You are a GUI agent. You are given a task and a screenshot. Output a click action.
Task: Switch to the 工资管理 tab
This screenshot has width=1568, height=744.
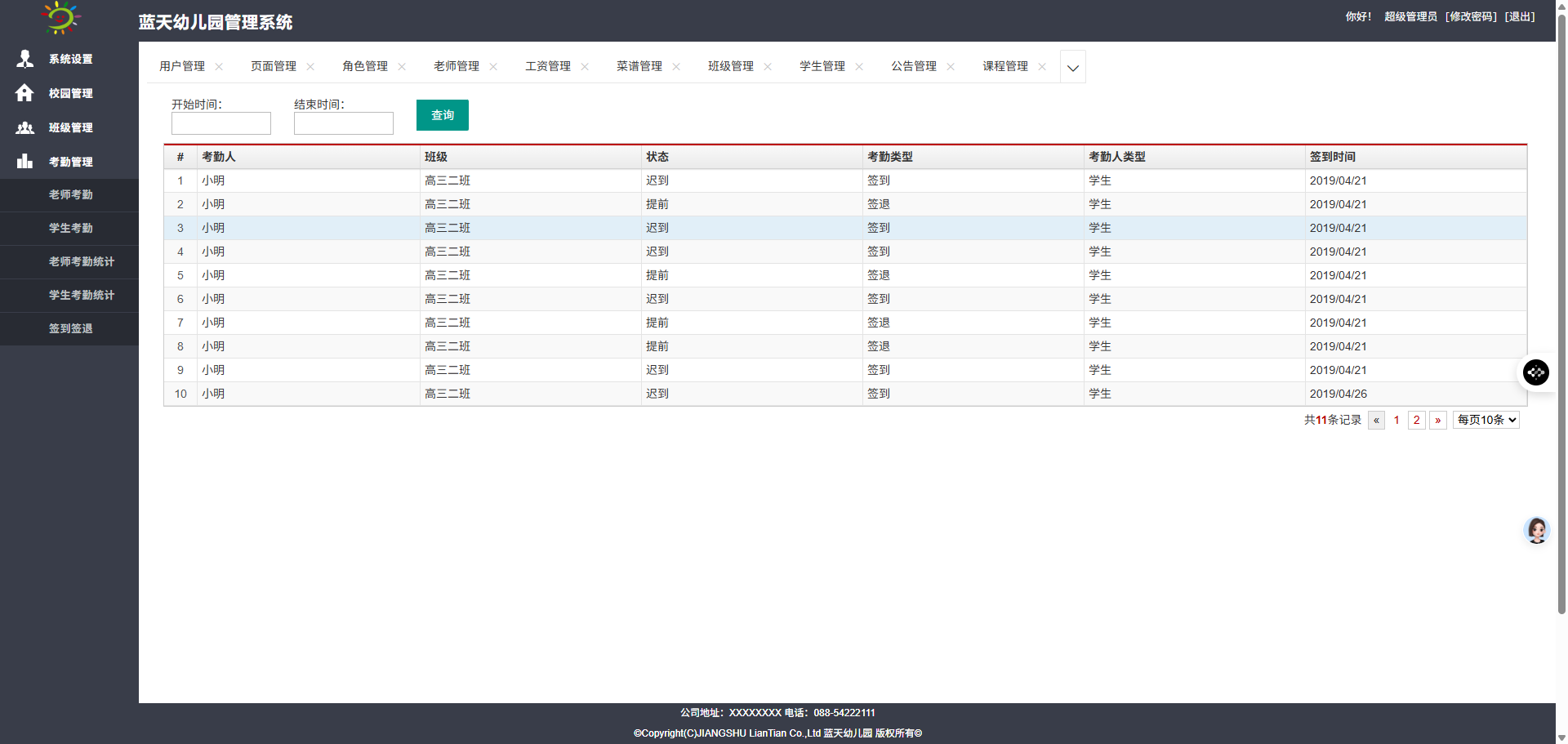click(547, 66)
